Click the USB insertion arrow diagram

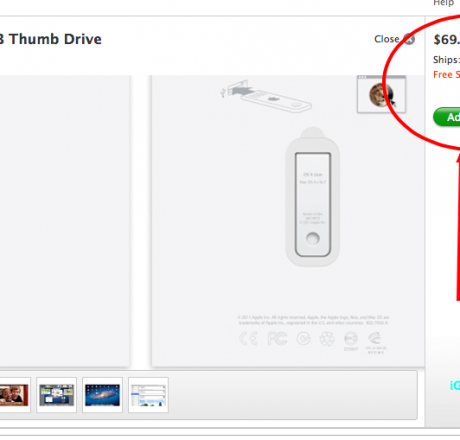point(266,96)
